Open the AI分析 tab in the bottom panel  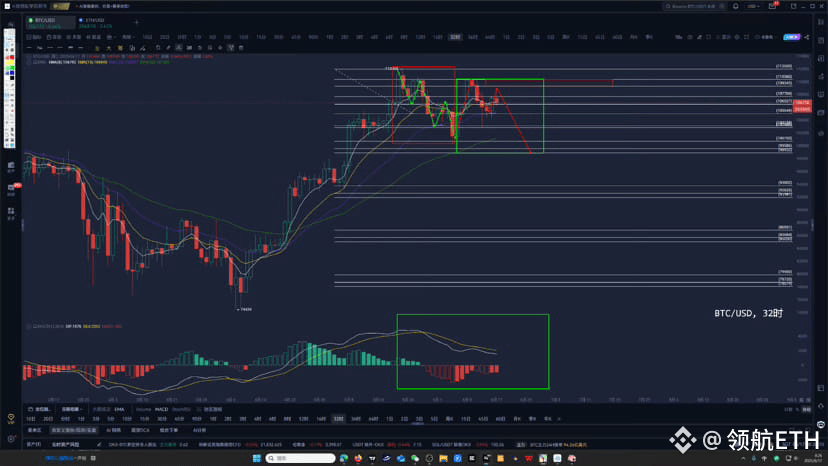click(199, 431)
